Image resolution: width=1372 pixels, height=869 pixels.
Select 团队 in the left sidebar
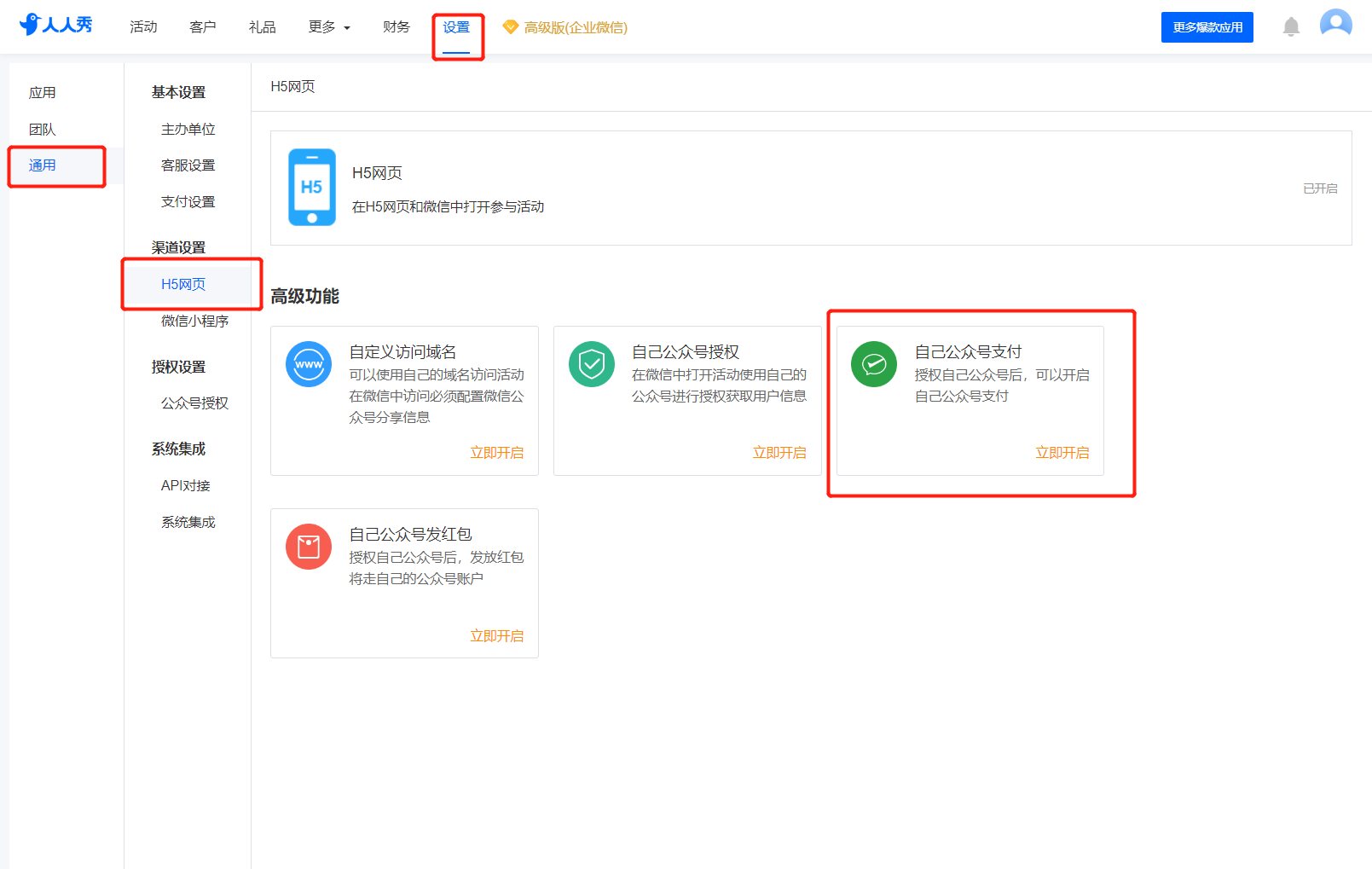click(x=43, y=129)
